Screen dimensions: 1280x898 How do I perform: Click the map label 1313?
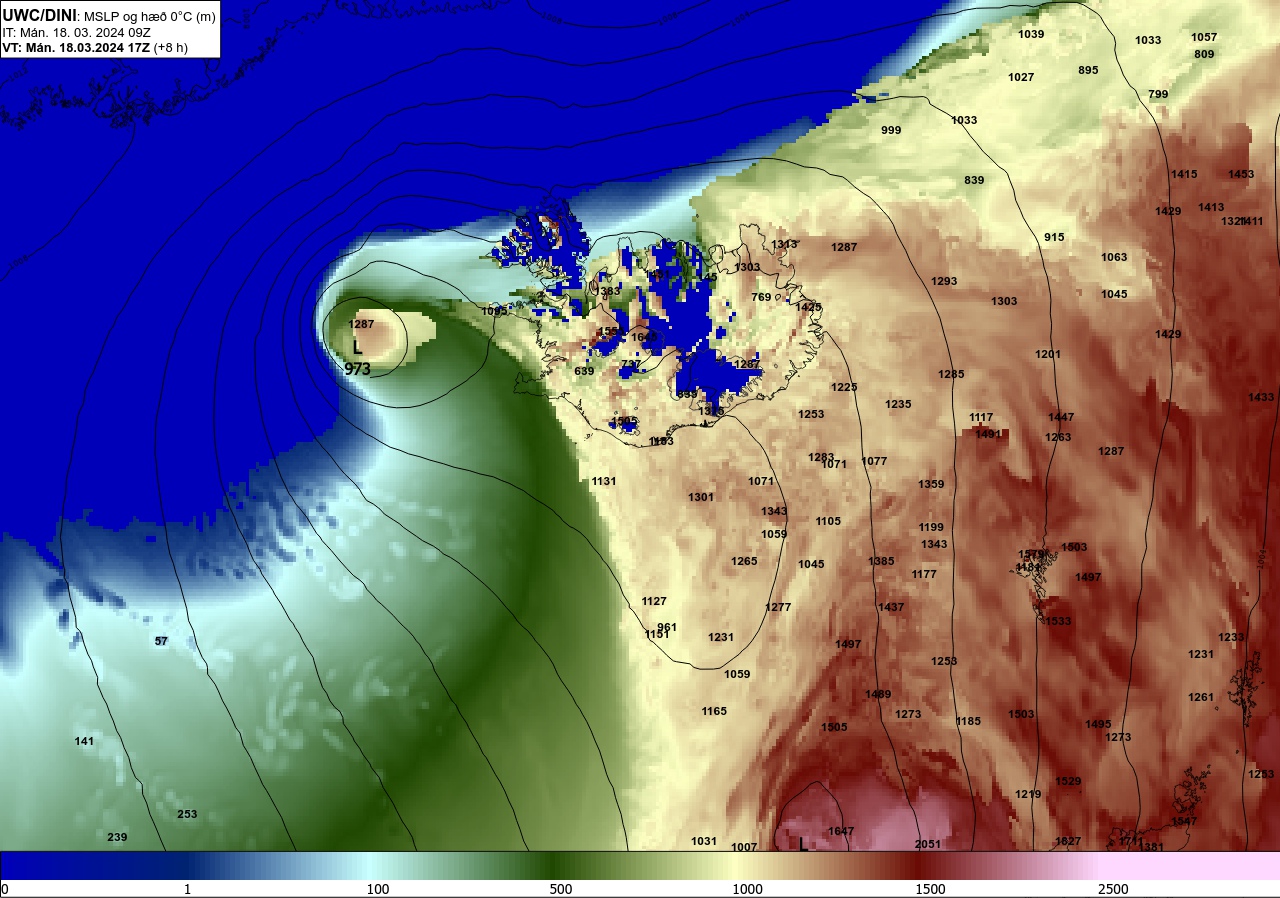pos(784,244)
